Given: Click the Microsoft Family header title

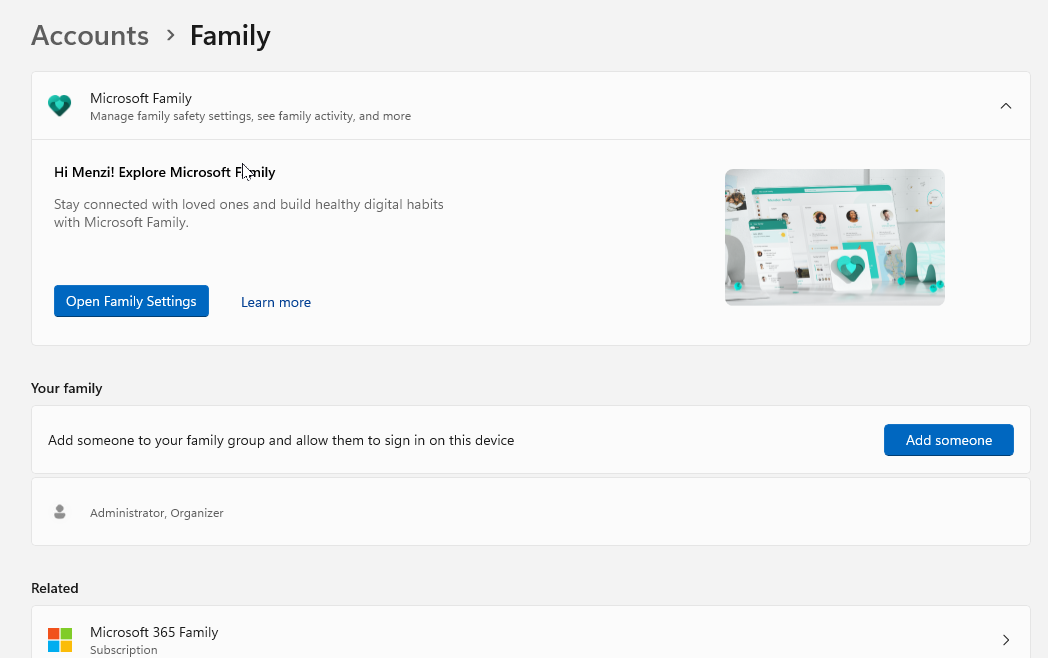Looking at the screenshot, I should point(141,98).
